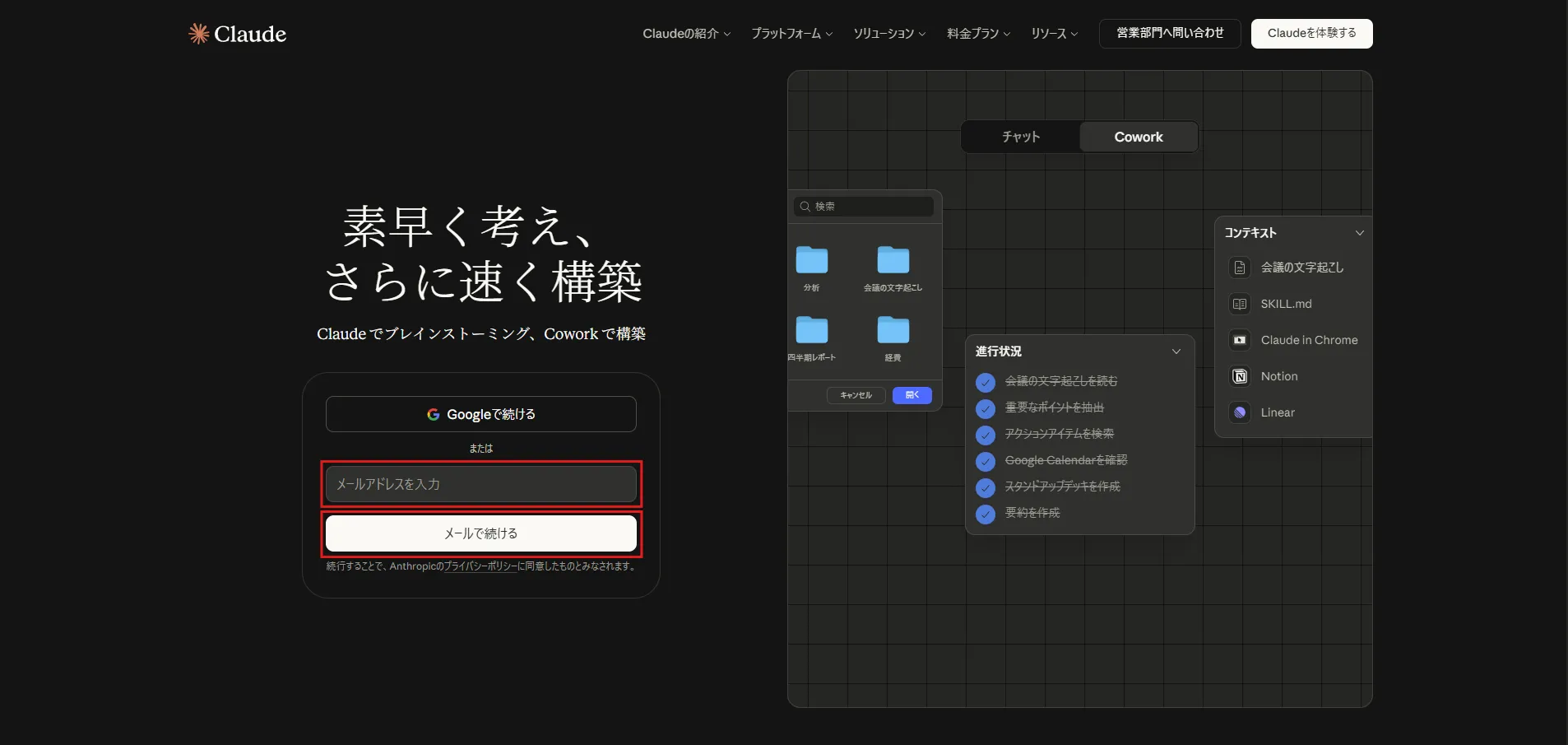
Task: Open the Claudeの紹介 menu
Action: (686, 34)
